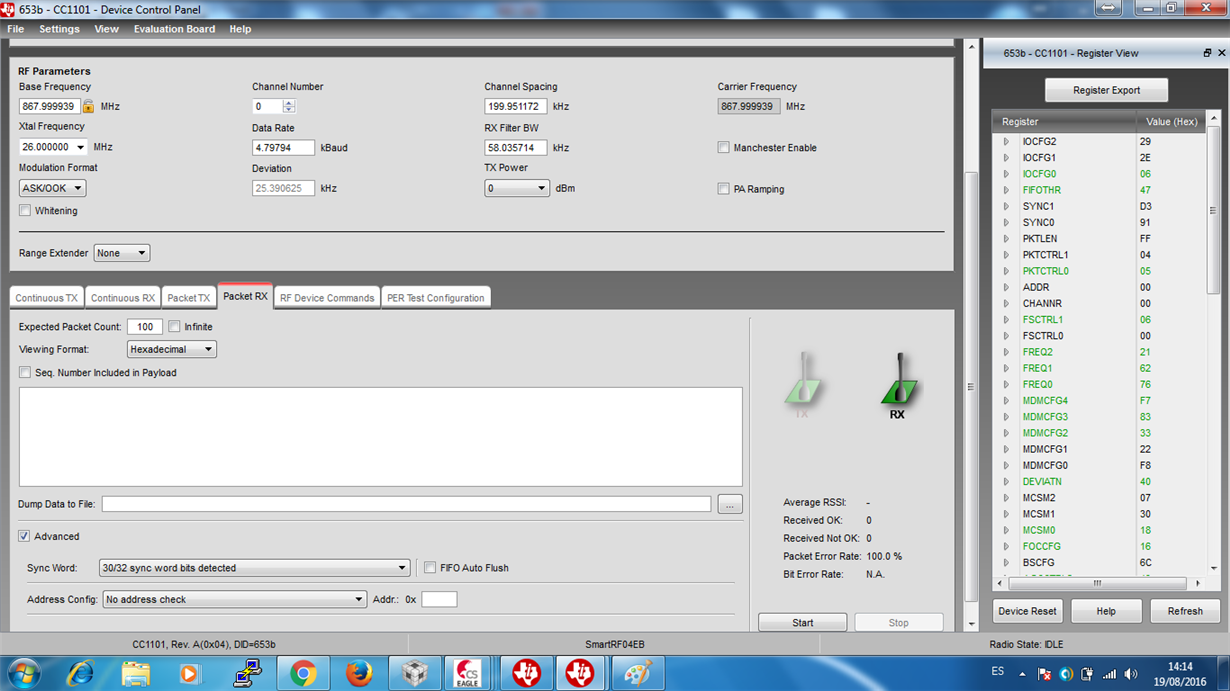Open Google Chrome from the taskbar
This screenshot has width=1230, height=691.
coord(303,674)
